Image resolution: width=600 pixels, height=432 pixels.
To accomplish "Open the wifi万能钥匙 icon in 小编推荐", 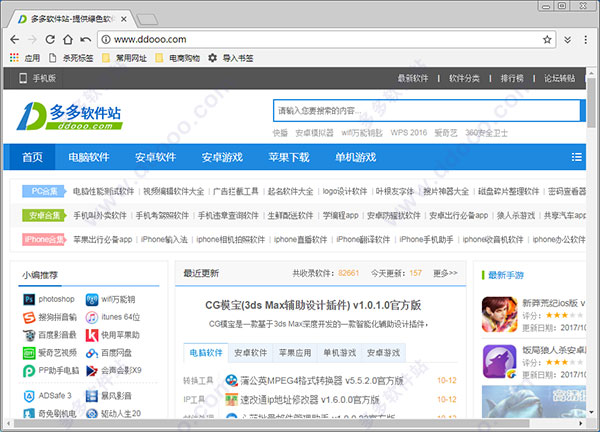I will [x=92, y=299].
